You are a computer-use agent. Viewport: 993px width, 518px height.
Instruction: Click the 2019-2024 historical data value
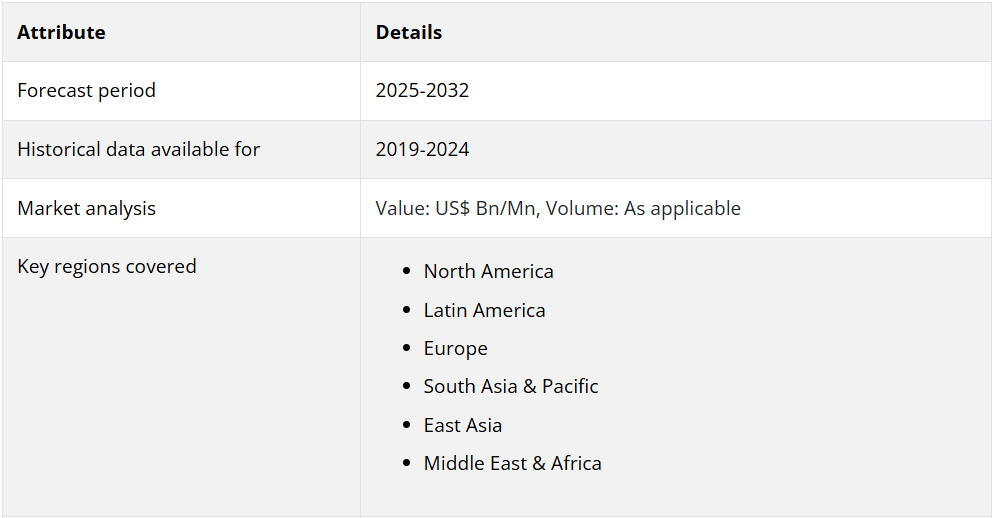pyautogui.click(x=422, y=149)
